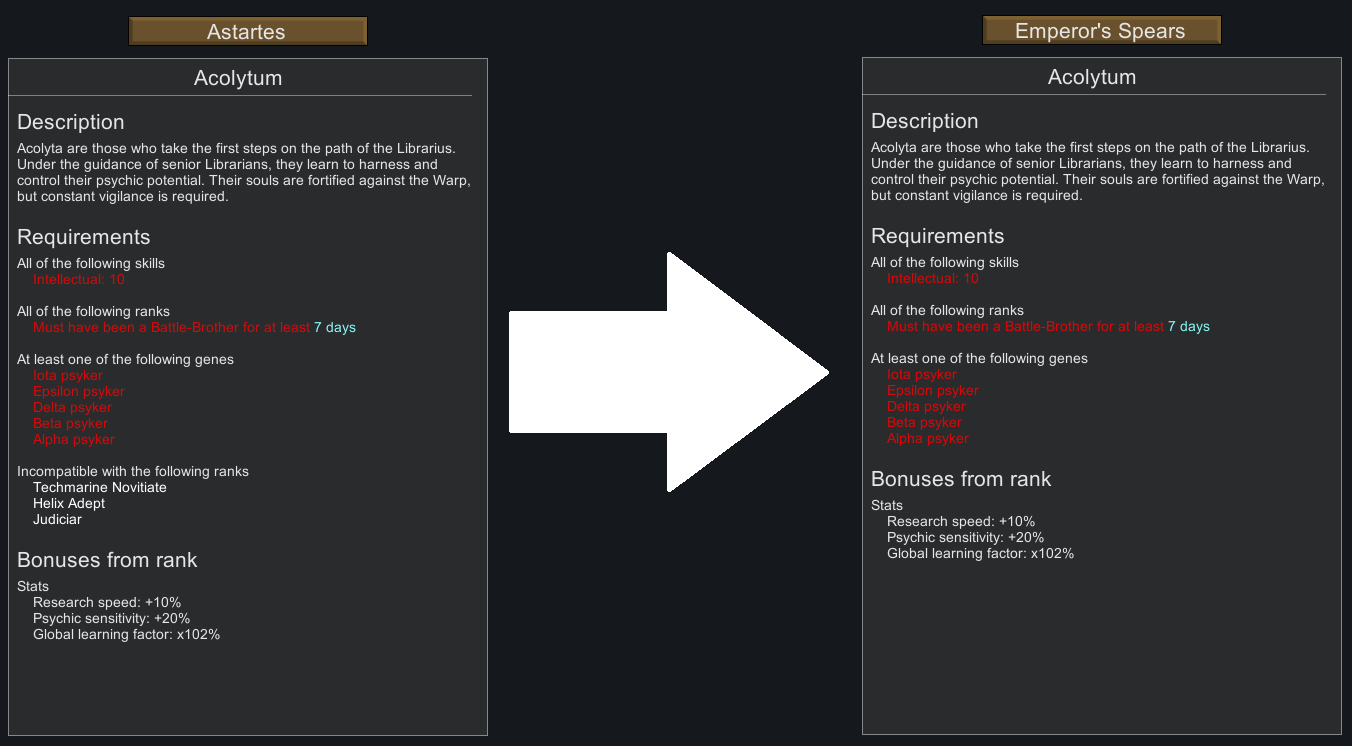Click the Astartes button
This screenshot has height=746, width=1352.
tap(248, 31)
